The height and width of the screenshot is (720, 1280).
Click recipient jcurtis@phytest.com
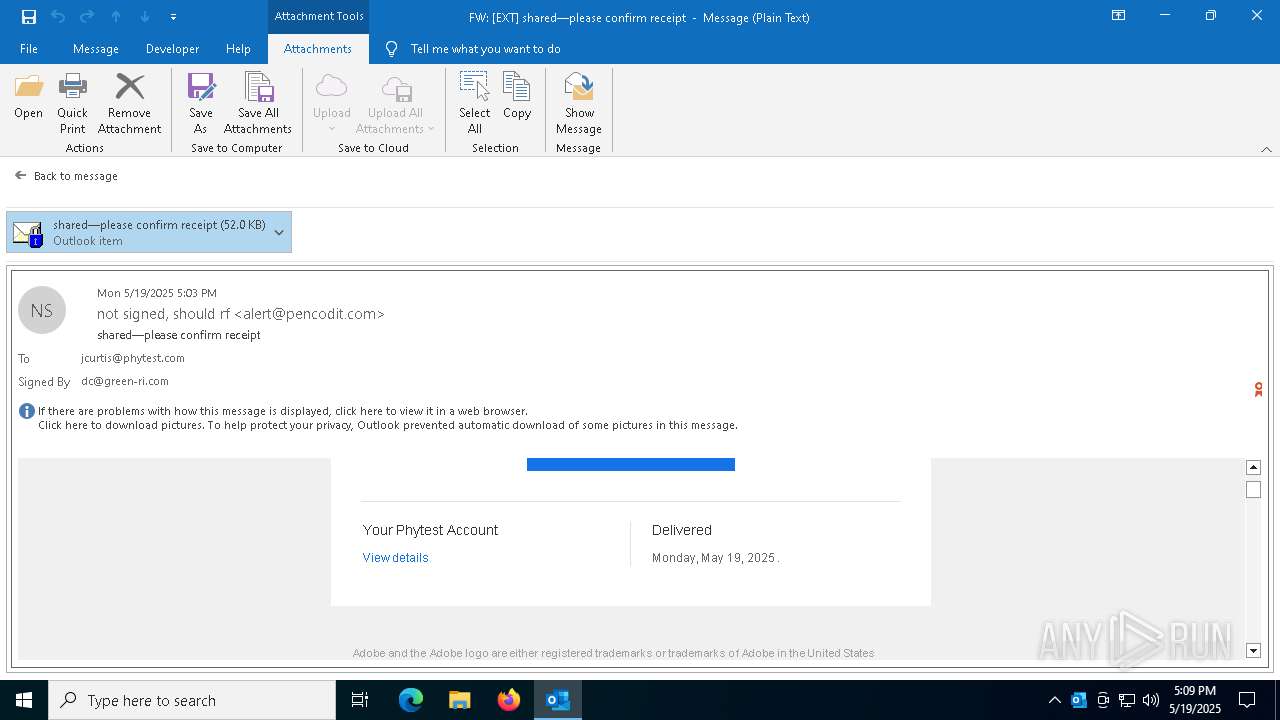point(133,358)
